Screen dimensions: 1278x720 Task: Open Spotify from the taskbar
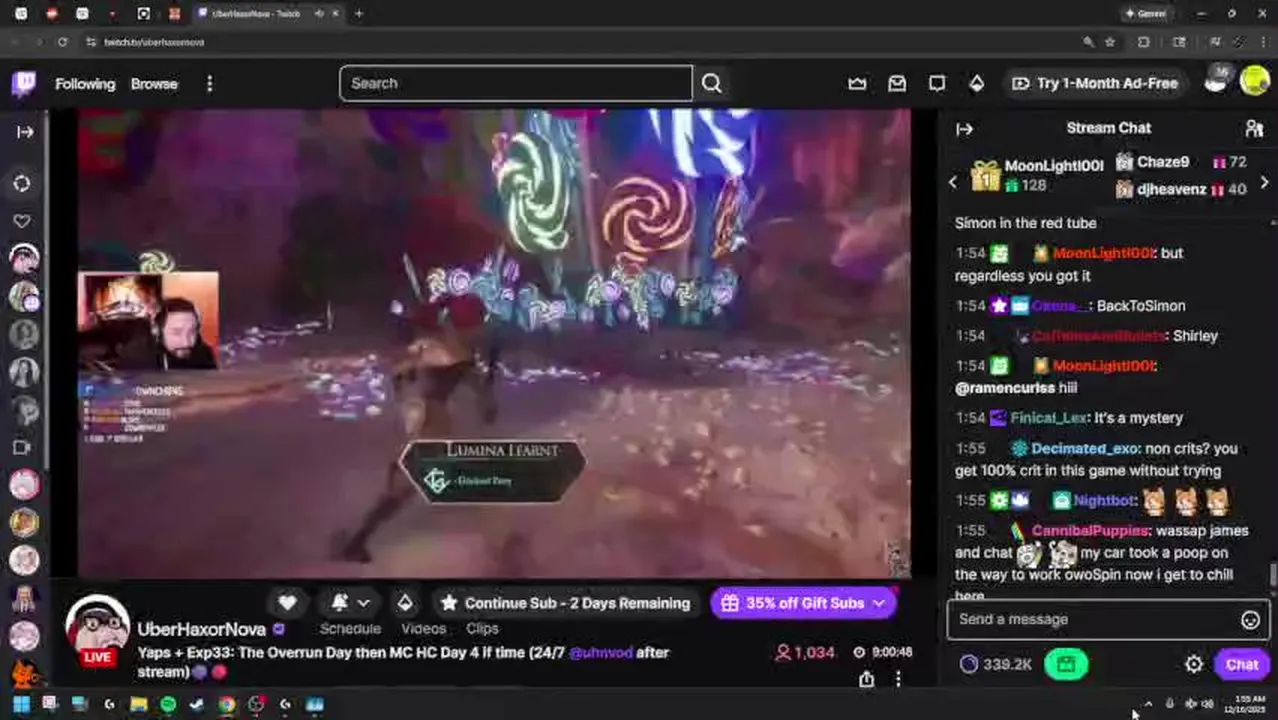(x=168, y=705)
